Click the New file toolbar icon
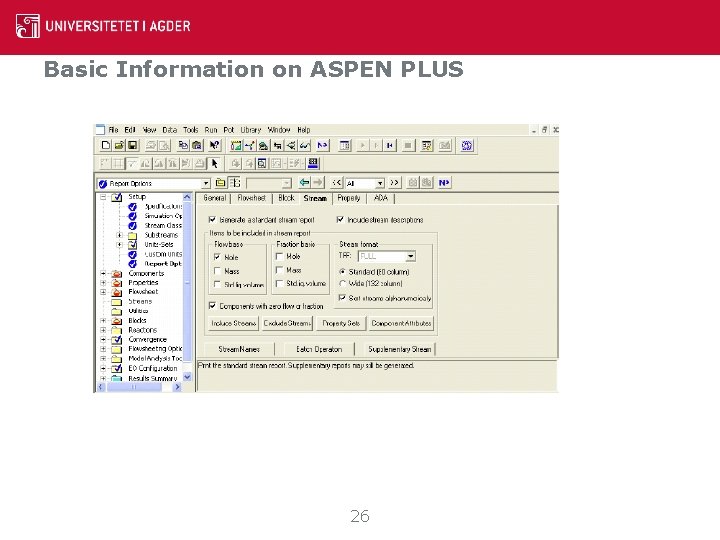 coord(106,146)
